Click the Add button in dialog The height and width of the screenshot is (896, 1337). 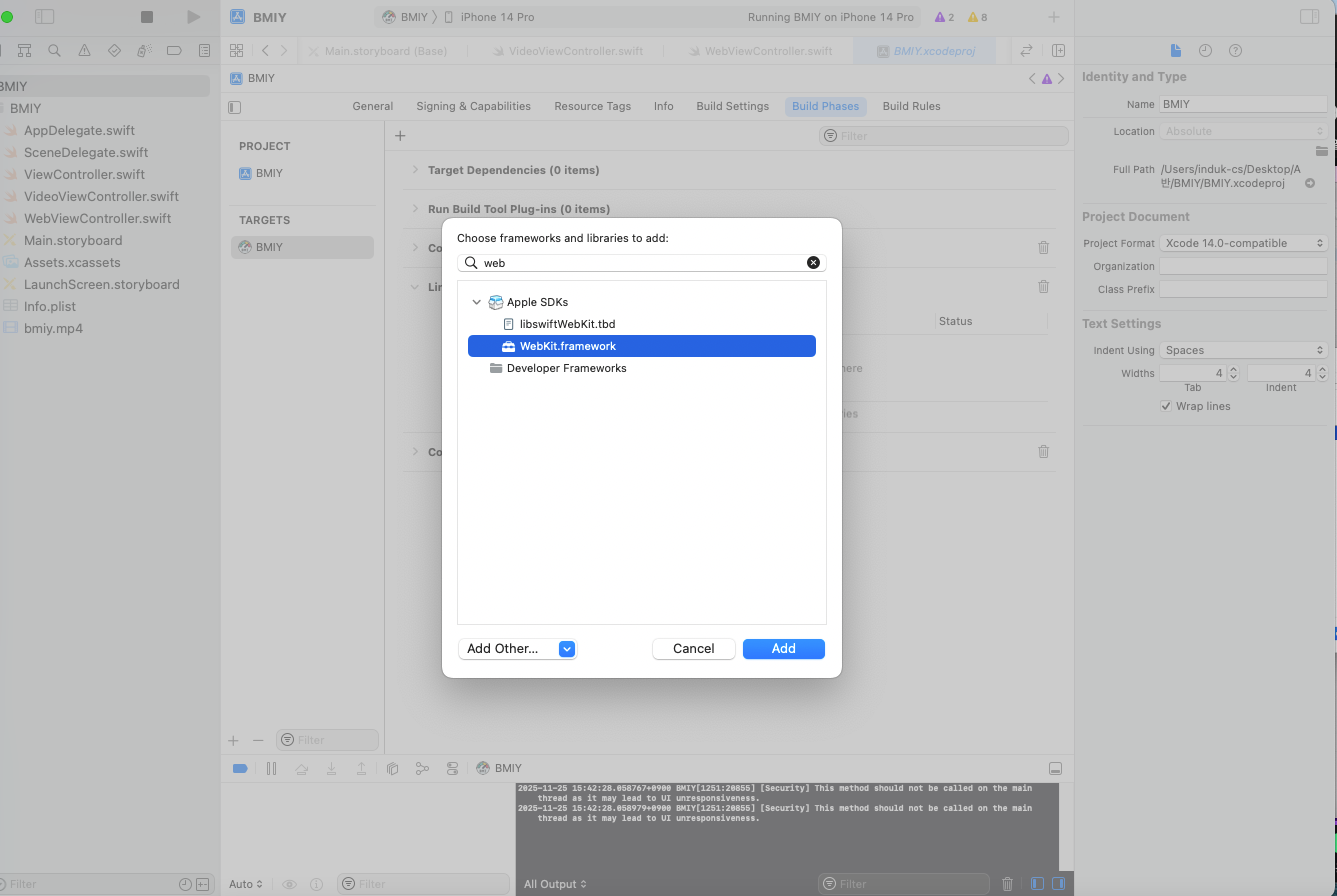(x=783, y=649)
